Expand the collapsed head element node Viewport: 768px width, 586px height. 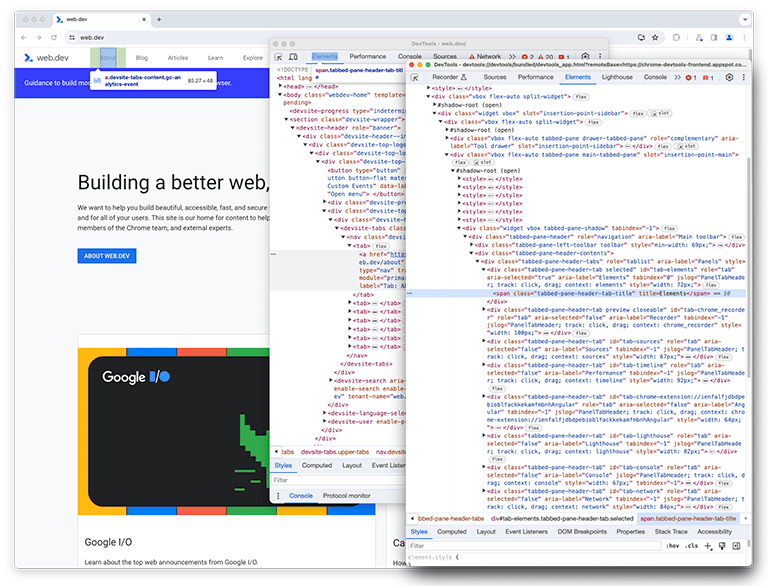point(281,86)
